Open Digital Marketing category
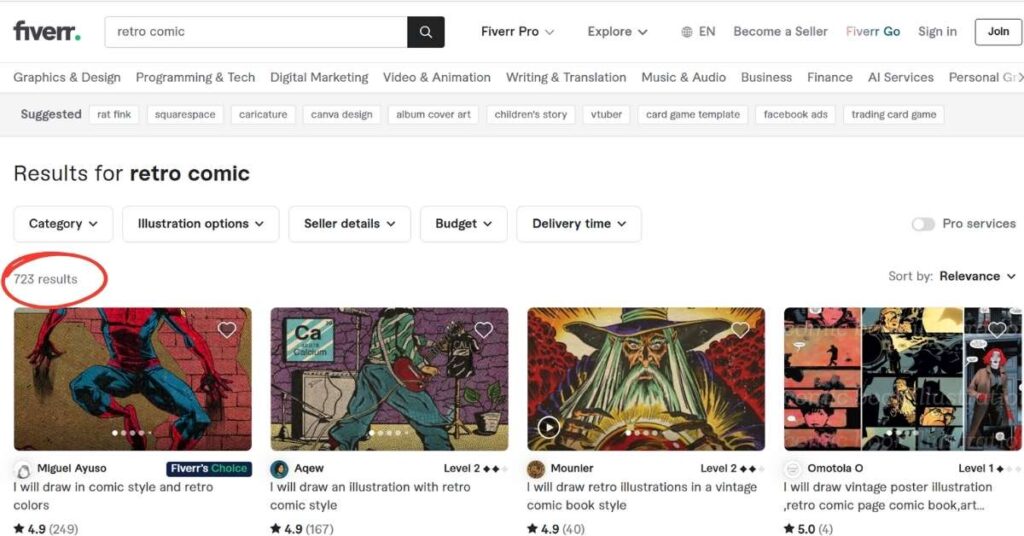The height and width of the screenshot is (536, 1024). (319, 77)
